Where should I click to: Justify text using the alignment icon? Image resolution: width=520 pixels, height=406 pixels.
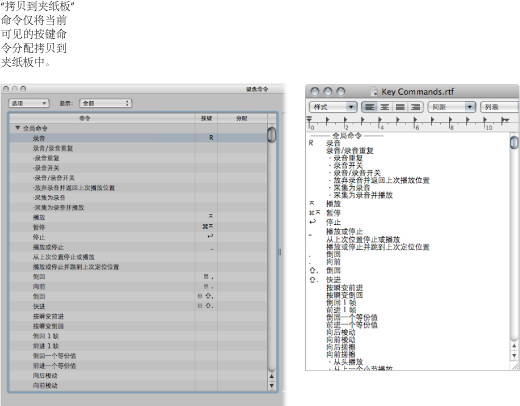click(400, 107)
